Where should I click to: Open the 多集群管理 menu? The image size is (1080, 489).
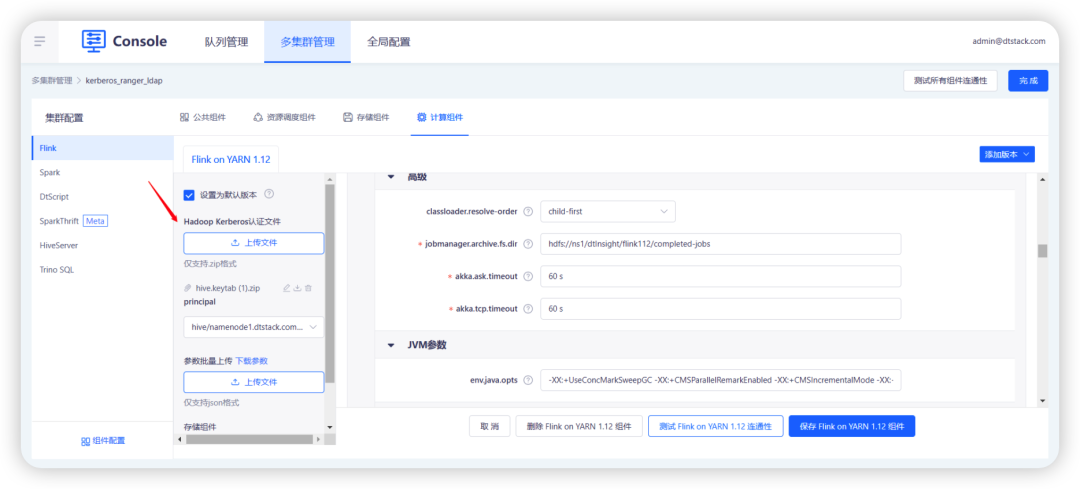307,41
